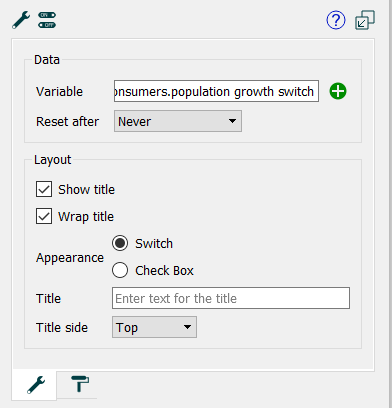Click the green plus icon beside Variable
The width and height of the screenshot is (392, 408).
pyautogui.click(x=338, y=91)
